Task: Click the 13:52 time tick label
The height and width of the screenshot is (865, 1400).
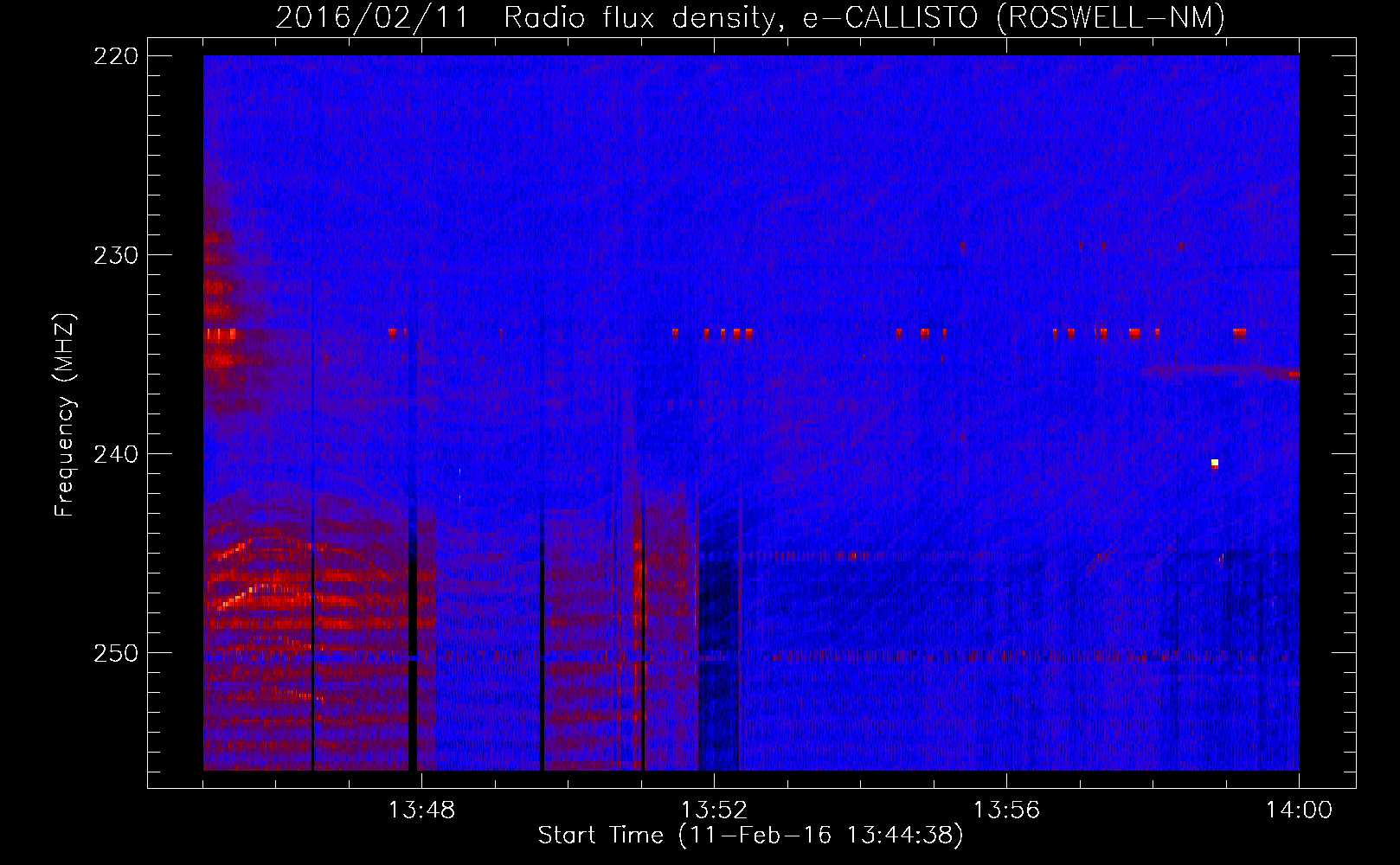Action: (714, 811)
